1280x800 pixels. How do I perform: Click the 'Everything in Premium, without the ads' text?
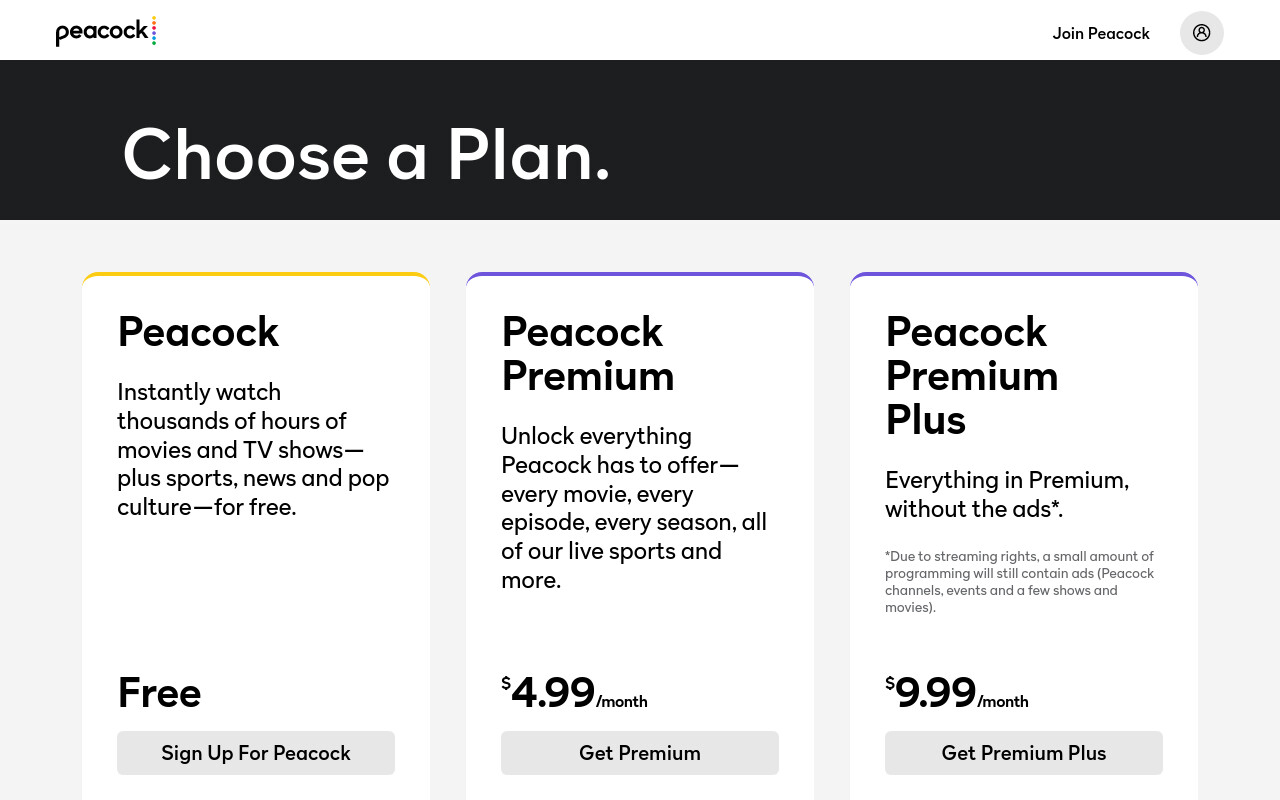click(1007, 494)
